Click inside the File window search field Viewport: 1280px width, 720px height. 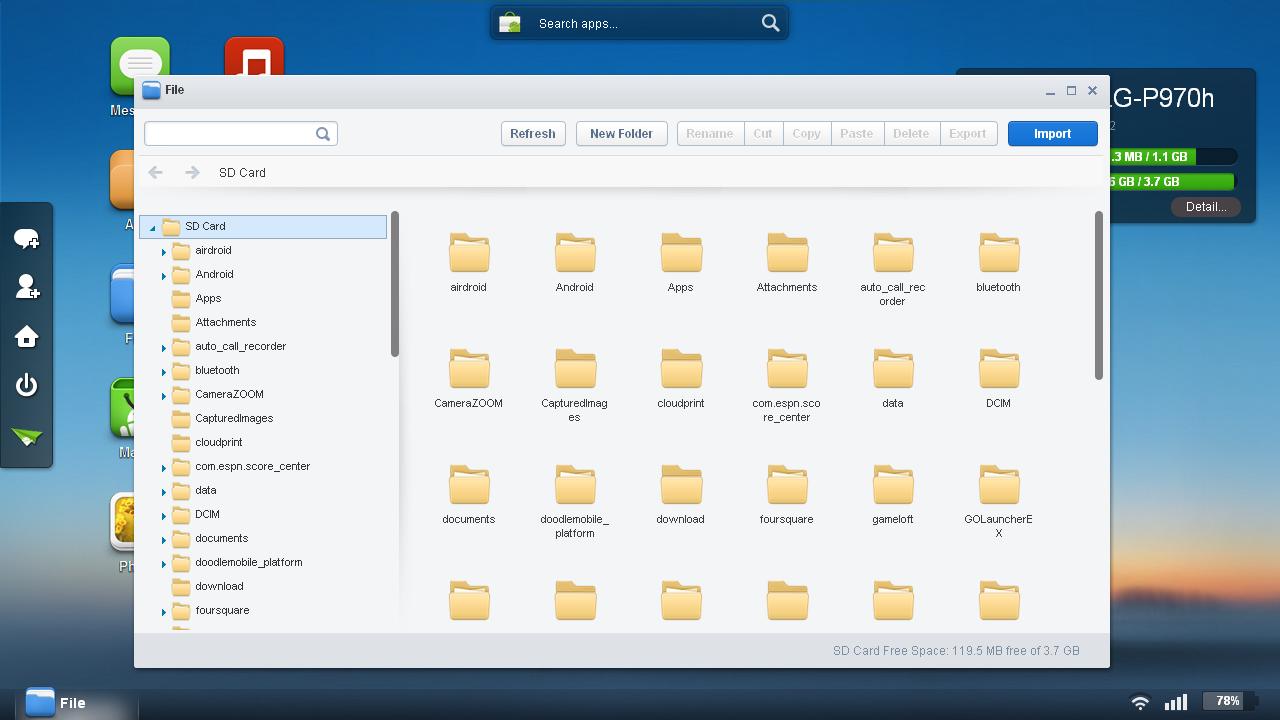[x=230, y=133]
